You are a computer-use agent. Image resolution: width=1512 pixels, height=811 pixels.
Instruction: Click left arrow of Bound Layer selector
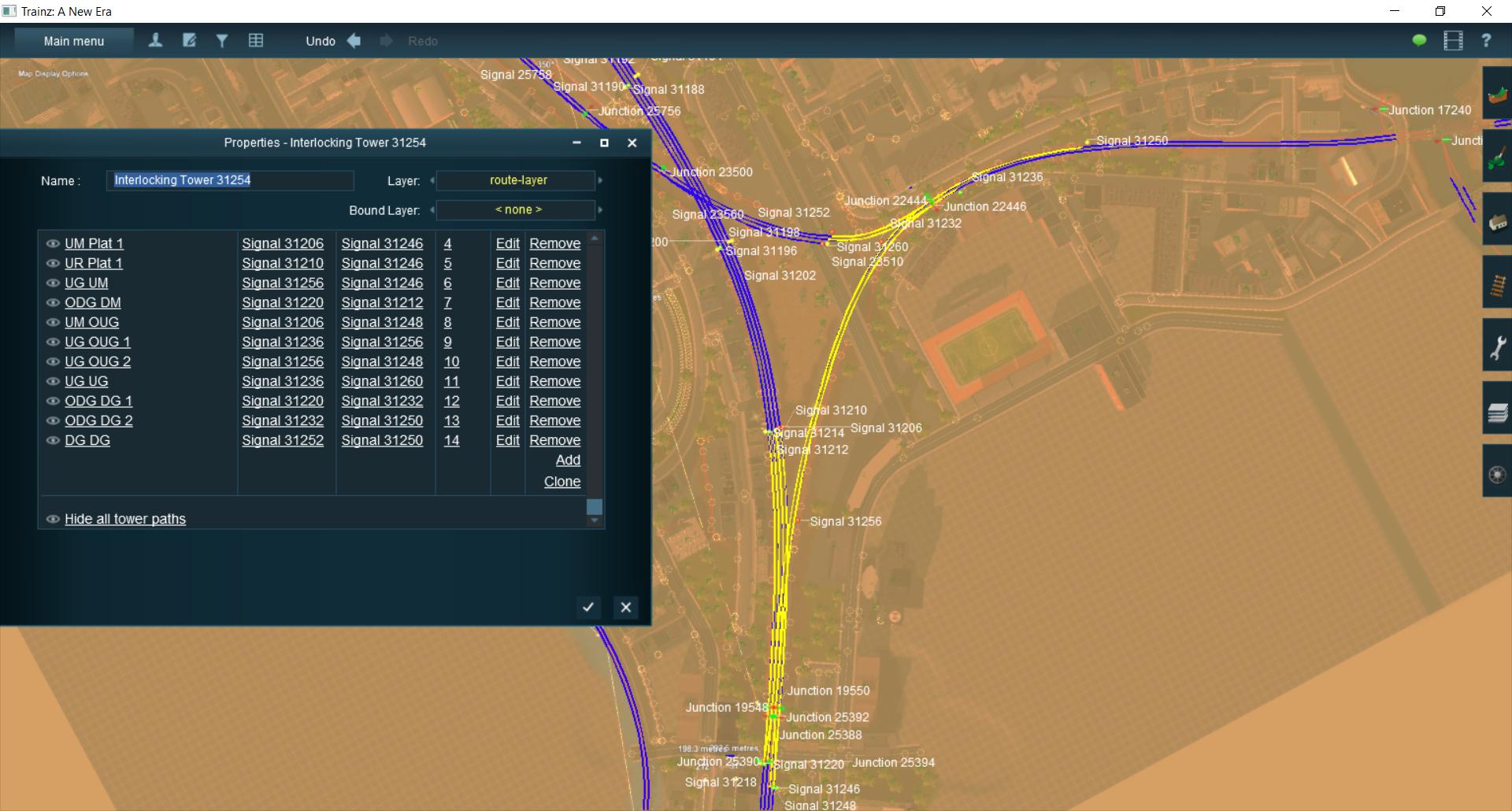[432, 210]
